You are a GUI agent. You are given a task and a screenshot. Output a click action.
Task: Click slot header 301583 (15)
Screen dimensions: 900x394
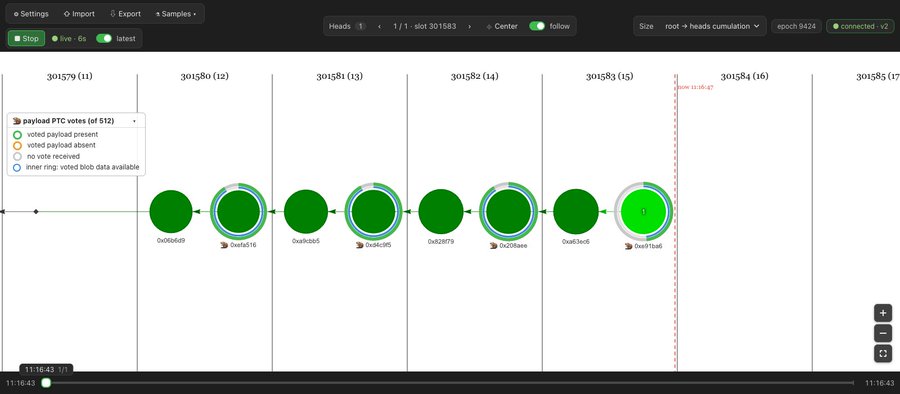coord(610,76)
